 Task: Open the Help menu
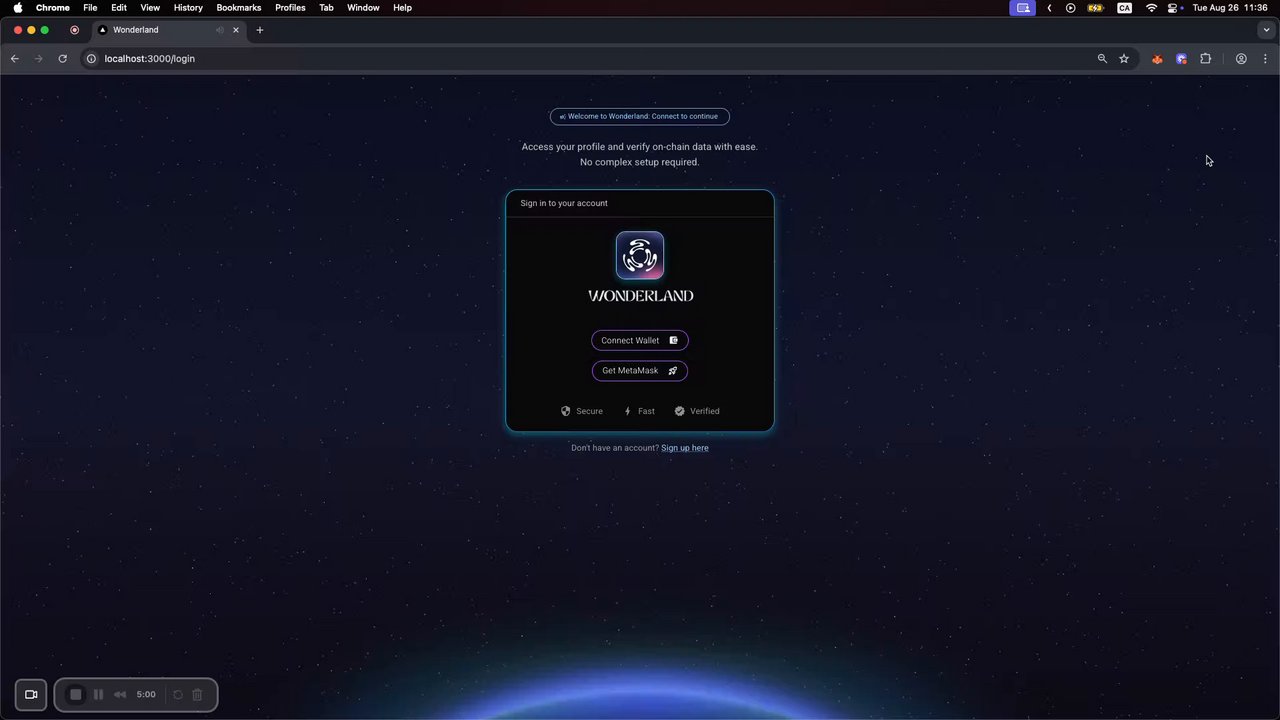pyautogui.click(x=402, y=7)
